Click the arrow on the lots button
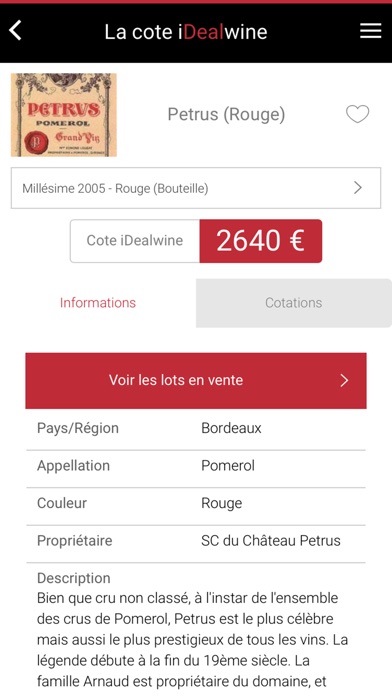Screen dimensions: 392x696 pos(344,380)
